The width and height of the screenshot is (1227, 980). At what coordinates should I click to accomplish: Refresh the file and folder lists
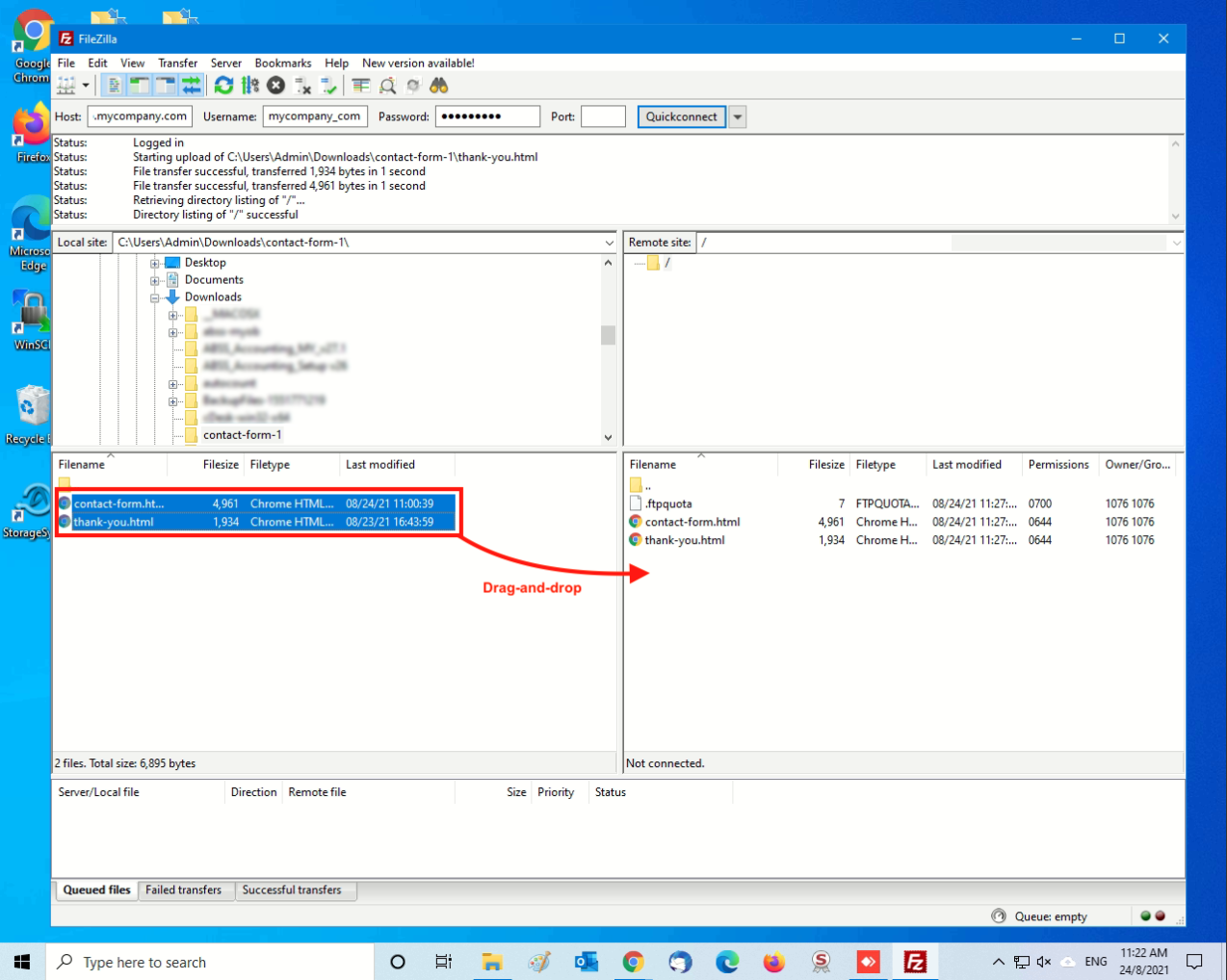[x=223, y=86]
